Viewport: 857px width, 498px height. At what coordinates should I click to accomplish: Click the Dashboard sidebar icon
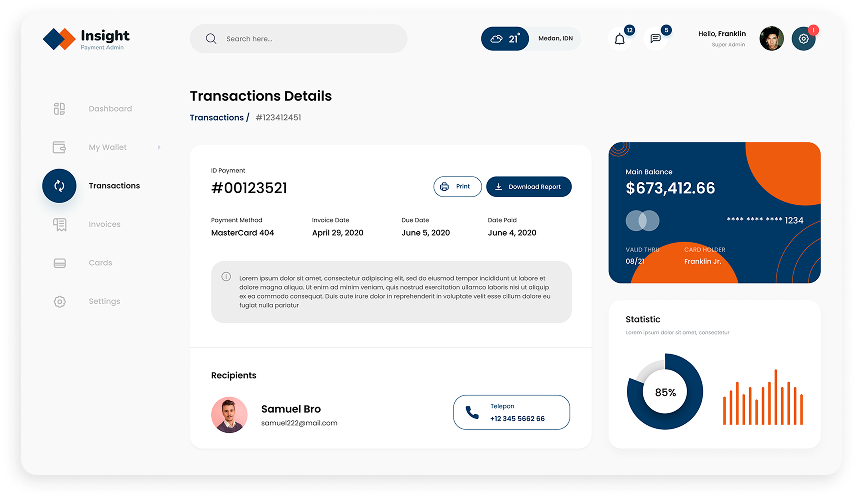pos(60,109)
